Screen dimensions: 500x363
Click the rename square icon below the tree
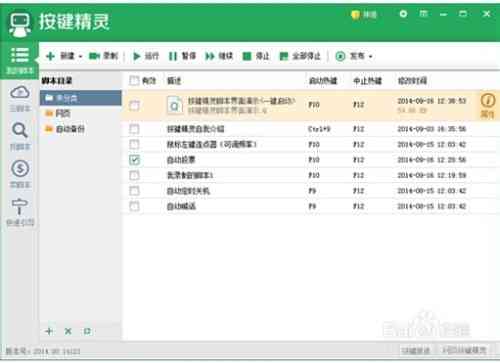tap(87, 331)
